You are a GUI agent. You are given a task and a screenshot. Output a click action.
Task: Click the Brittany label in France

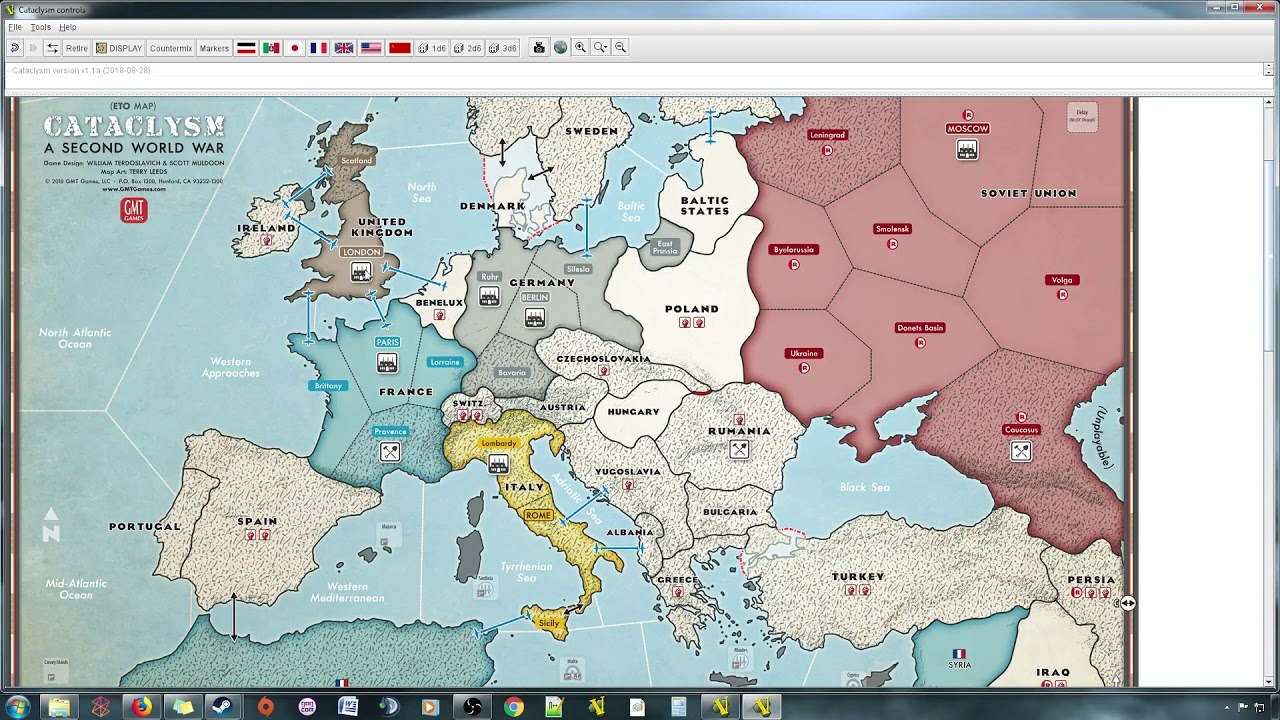[x=328, y=385]
